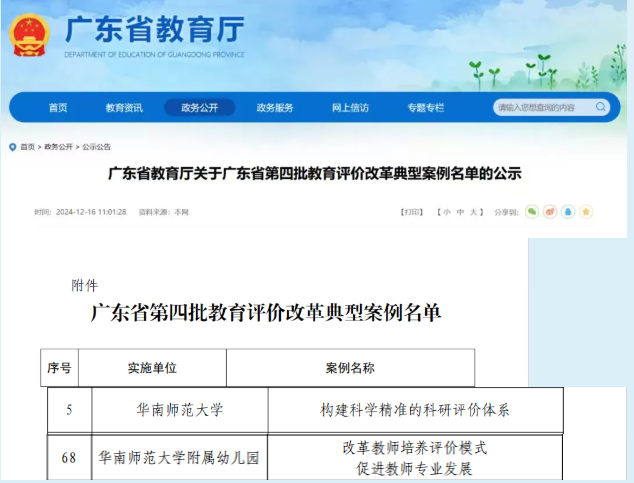634x483 pixels.
Task: Click the cell with number 5
Action: click(x=70, y=410)
